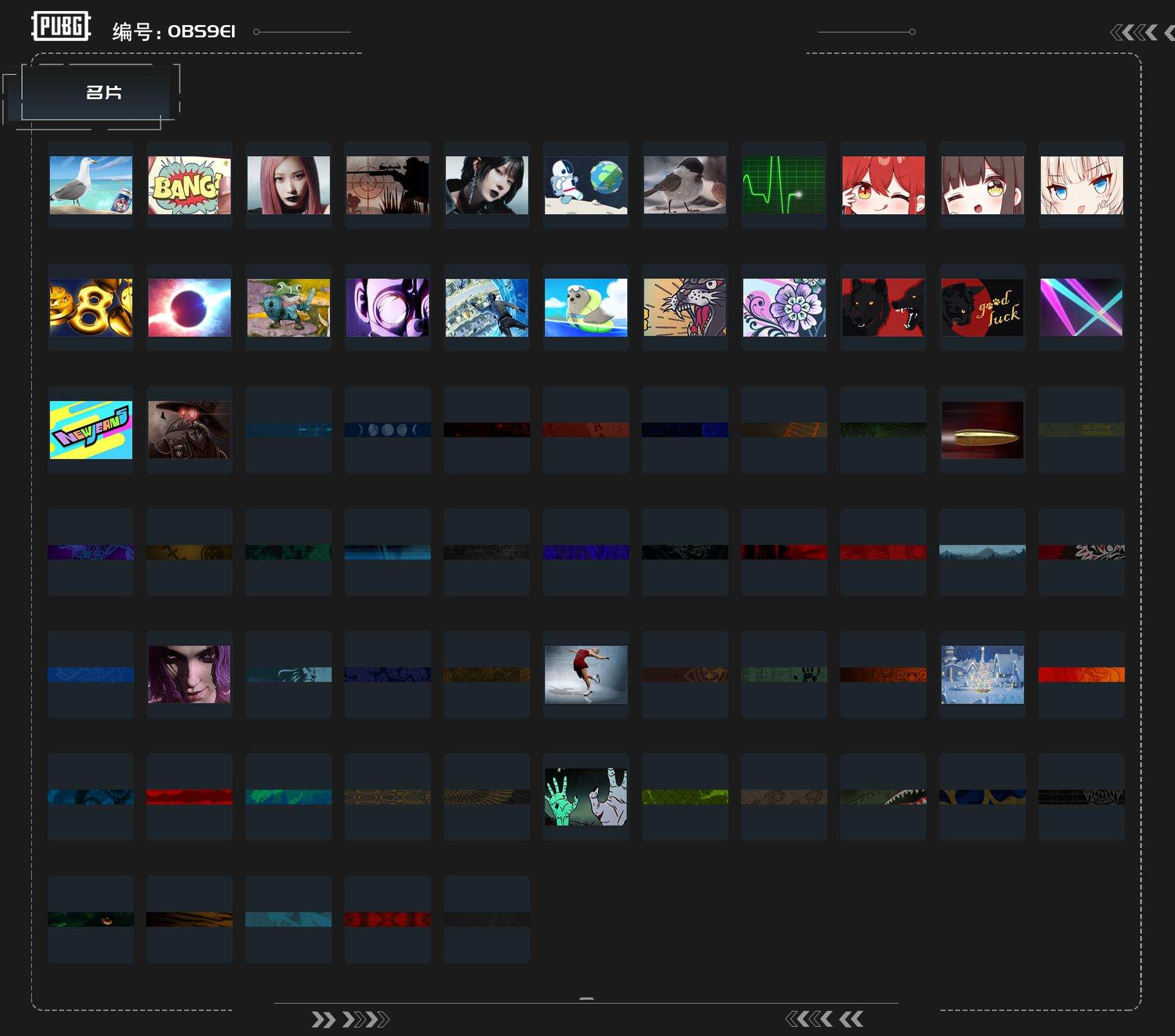Select the blonde blue-eyed anime girl namecard
The height and width of the screenshot is (1036, 1175).
point(1081,185)
